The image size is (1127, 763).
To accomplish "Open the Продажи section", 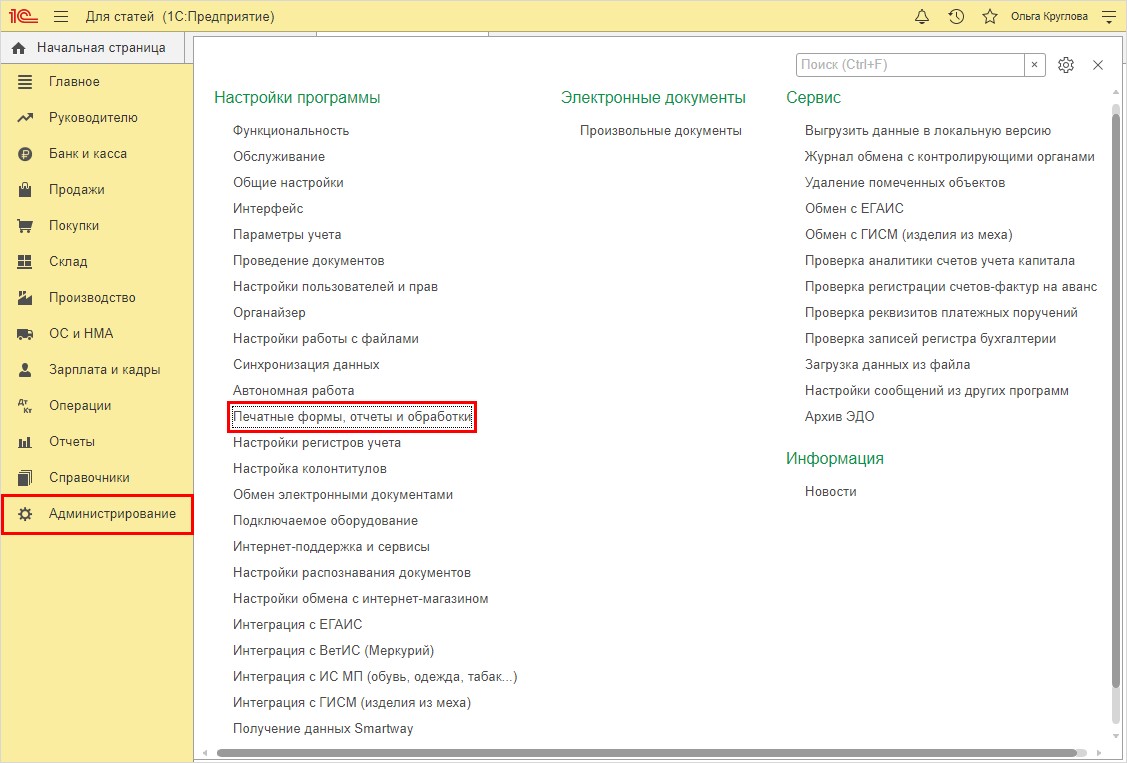I will [76, 190].
